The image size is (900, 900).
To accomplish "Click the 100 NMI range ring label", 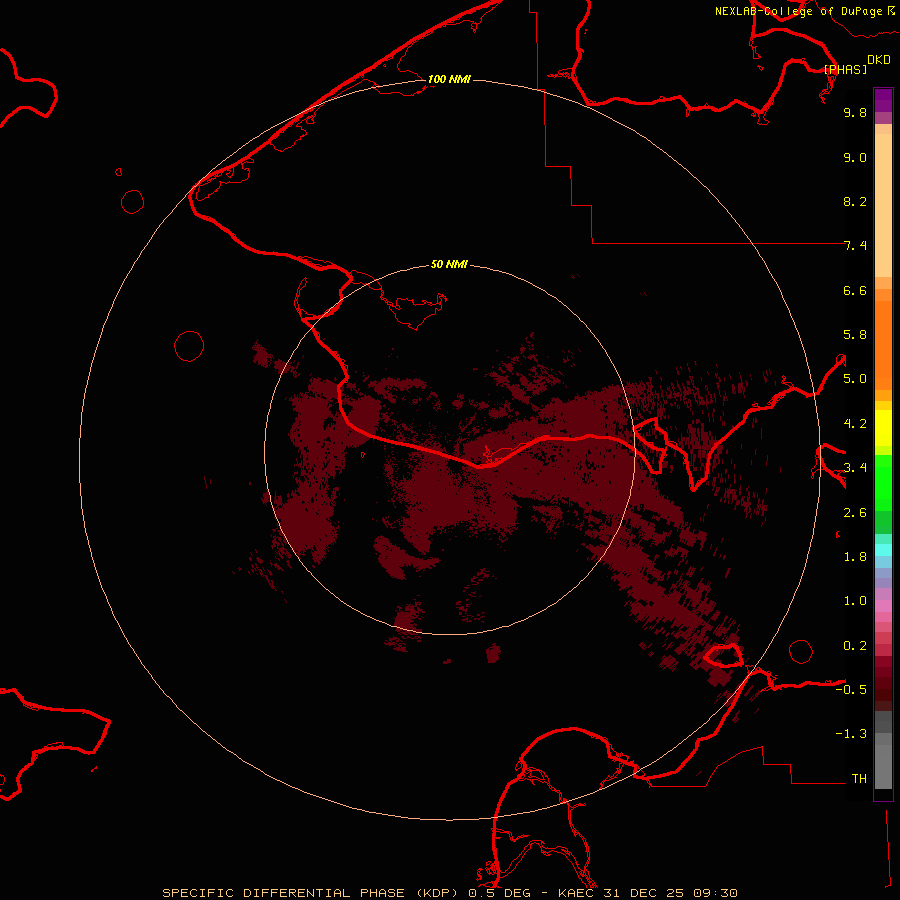I will point(449,79).
